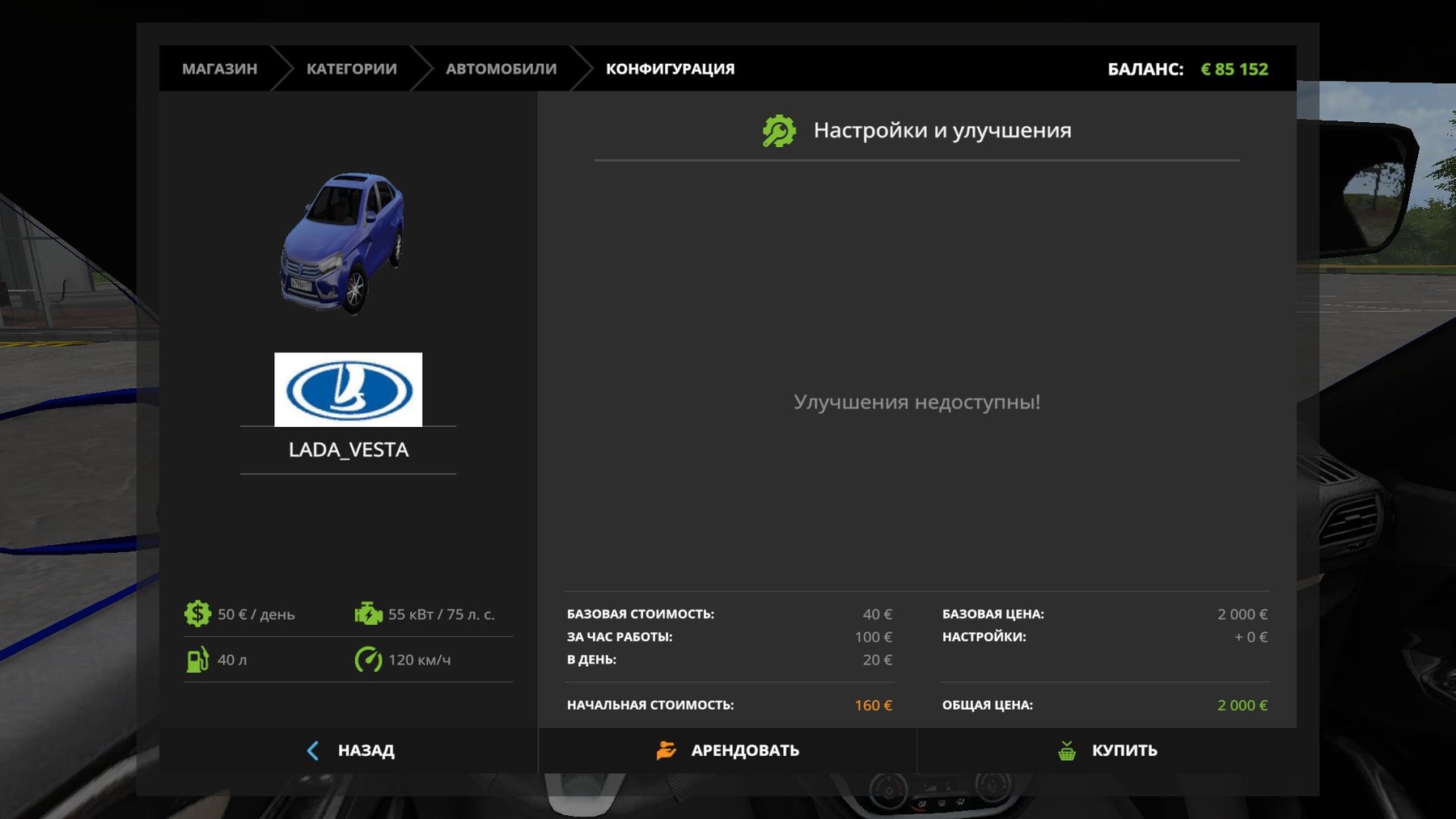Screen dimensions: 1456x819
Task: Click the green shopping basket icon
Action: pyautogui.click(x=1067, y=750)
